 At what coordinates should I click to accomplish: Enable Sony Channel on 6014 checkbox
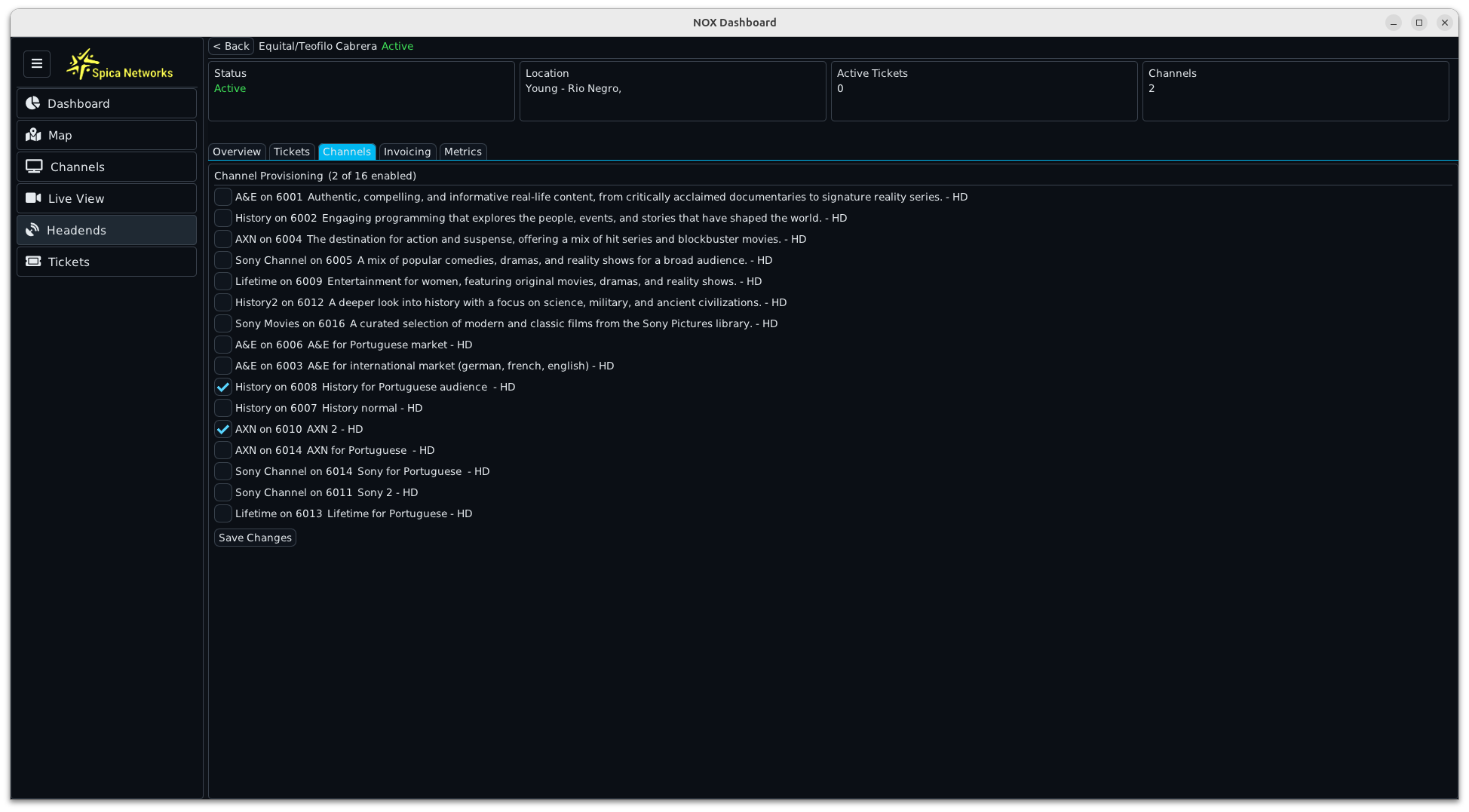(x=223, y=471)
